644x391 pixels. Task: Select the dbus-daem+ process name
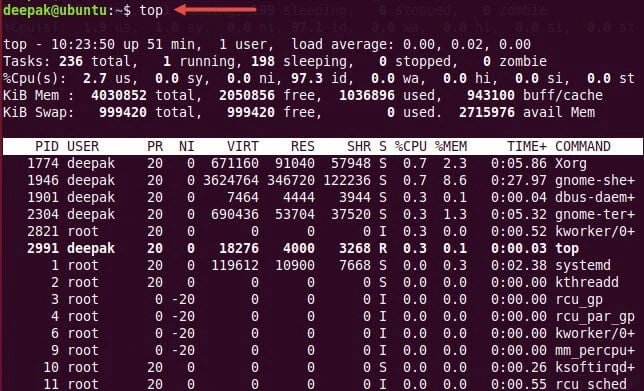click(x=595, y=197)
